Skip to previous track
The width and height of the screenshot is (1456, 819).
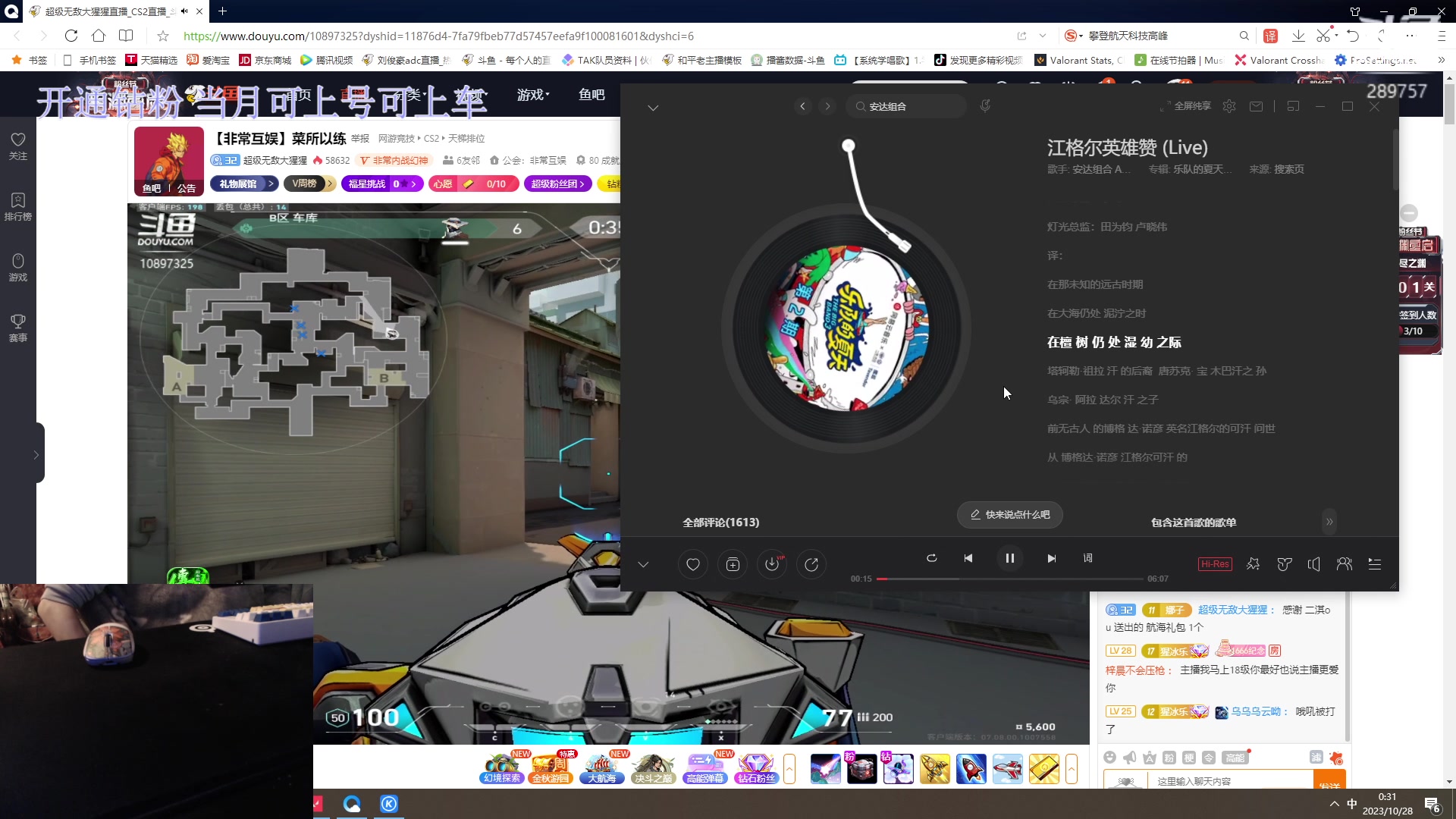pyautogui.click(x=968, y=558)
